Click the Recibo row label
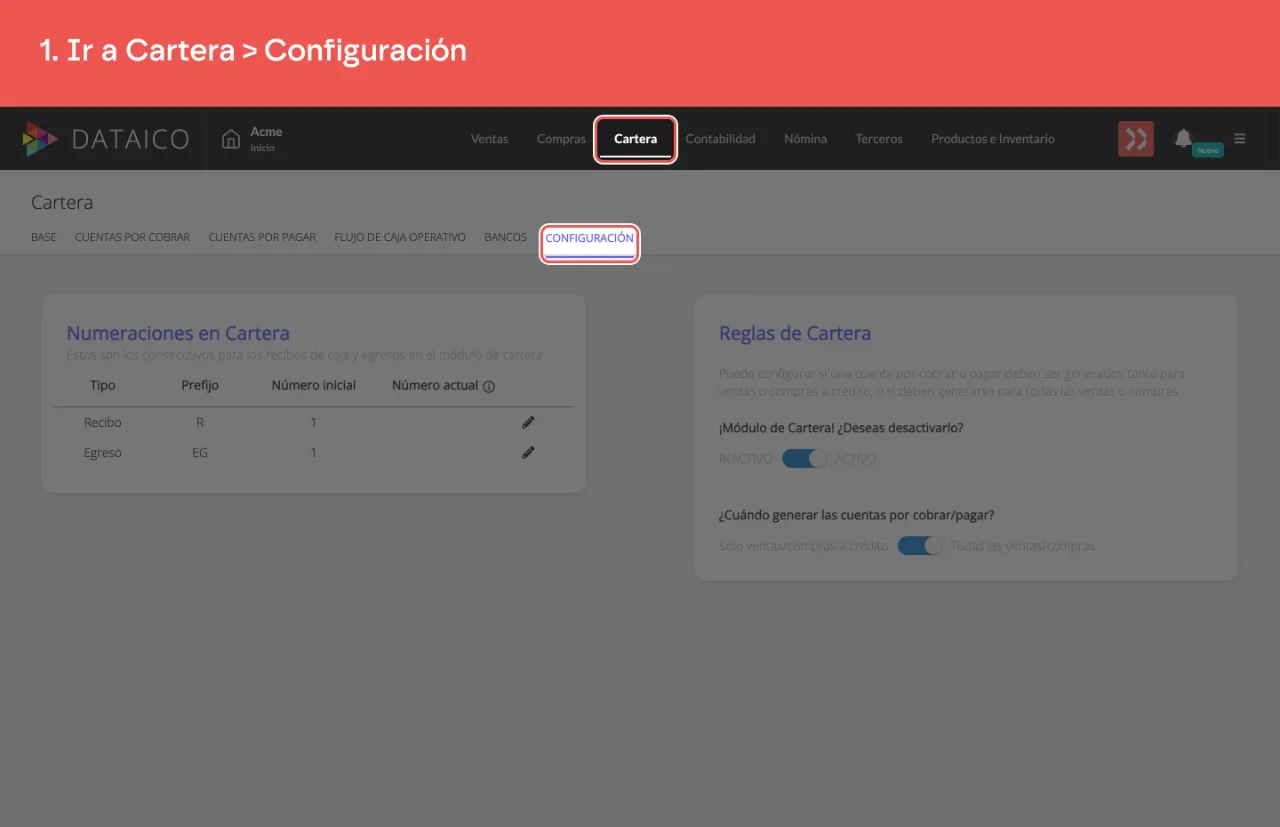 tap(103, 423)
